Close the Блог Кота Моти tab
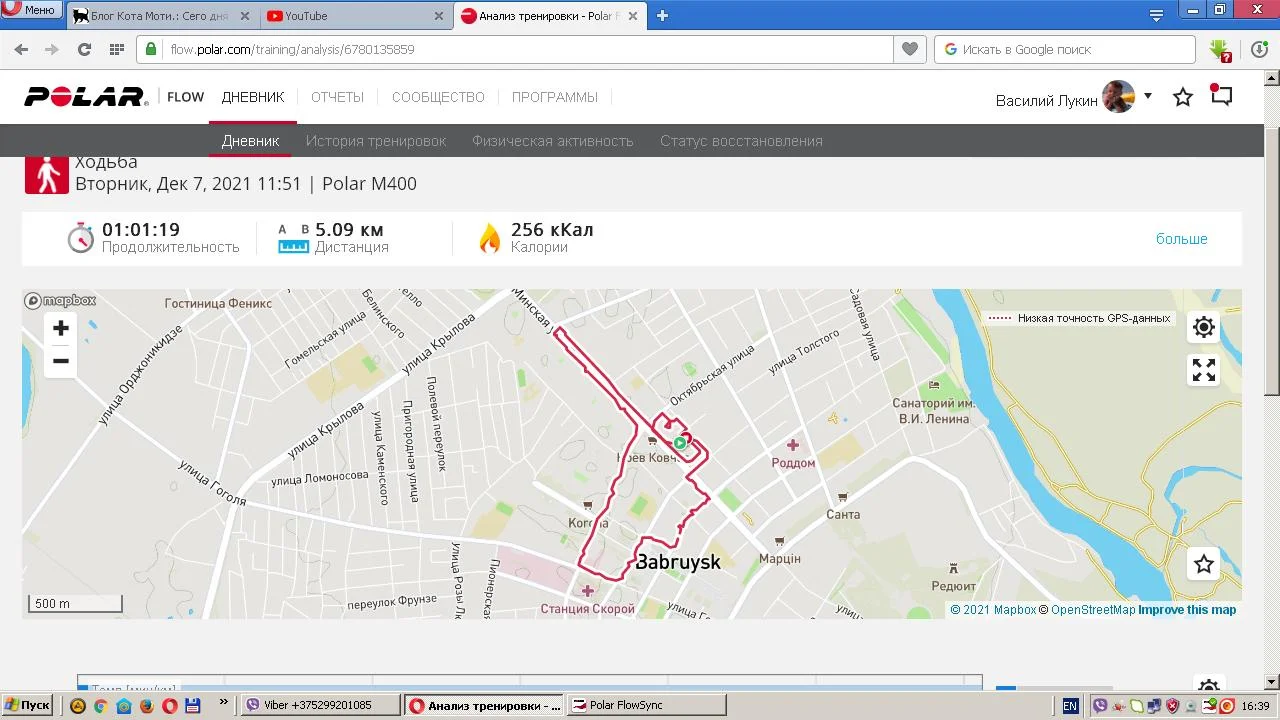Image resolution: width=1280 pixels, height=720 pixels. tap(244, 16)
